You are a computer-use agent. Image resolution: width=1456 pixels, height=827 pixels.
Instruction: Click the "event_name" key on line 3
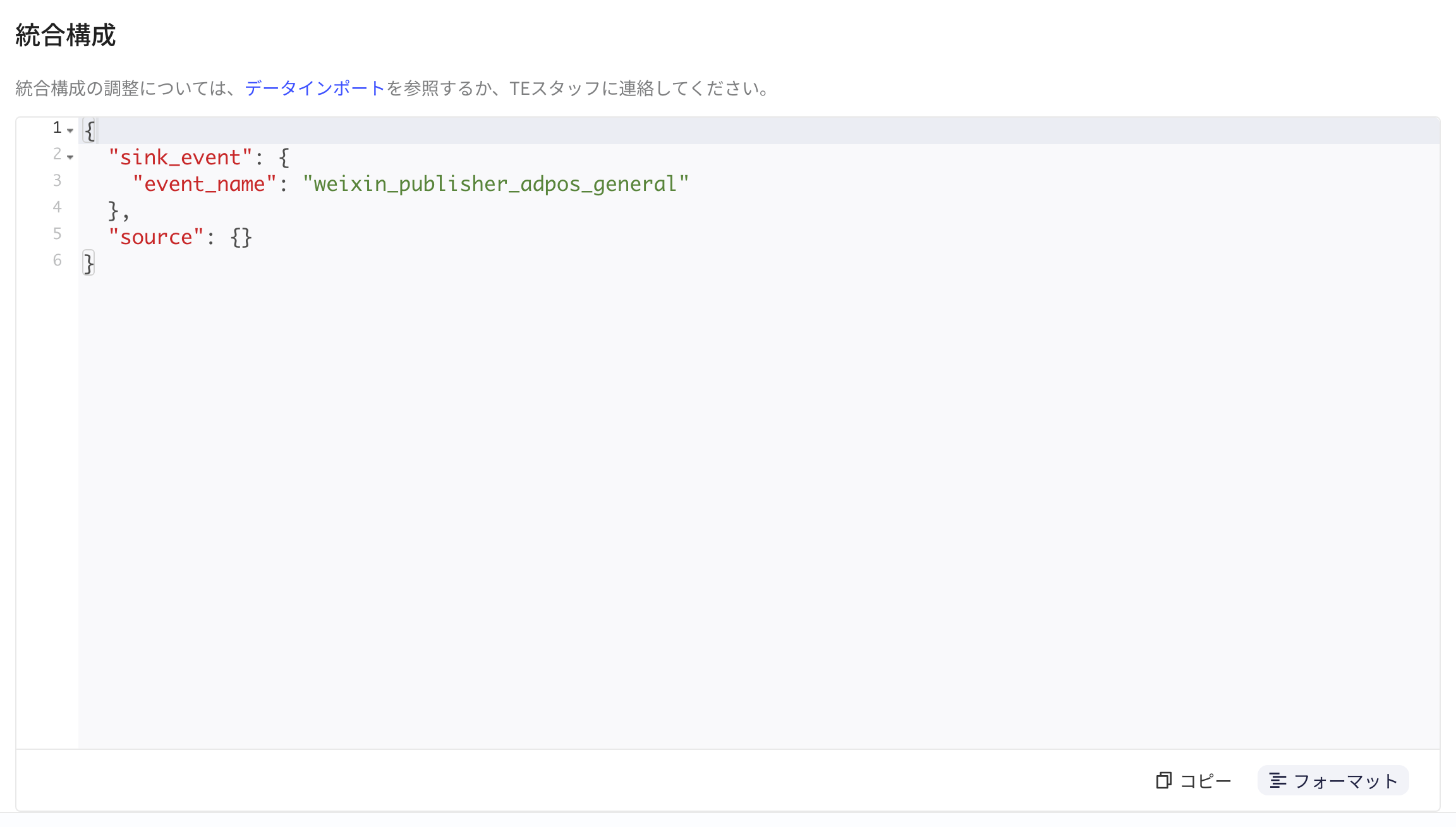click(204, 183)
